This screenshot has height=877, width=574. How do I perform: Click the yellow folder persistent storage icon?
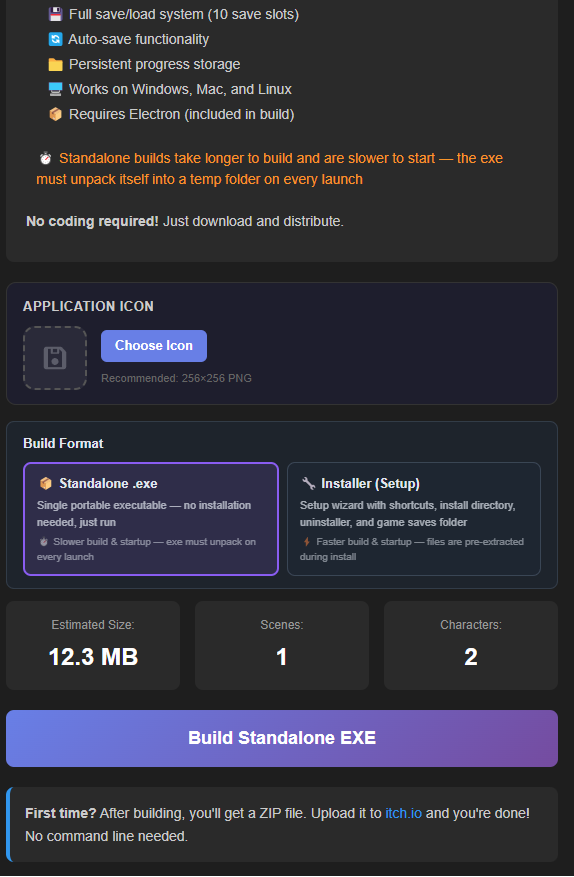pyautogui.click(x=55, y=64)
